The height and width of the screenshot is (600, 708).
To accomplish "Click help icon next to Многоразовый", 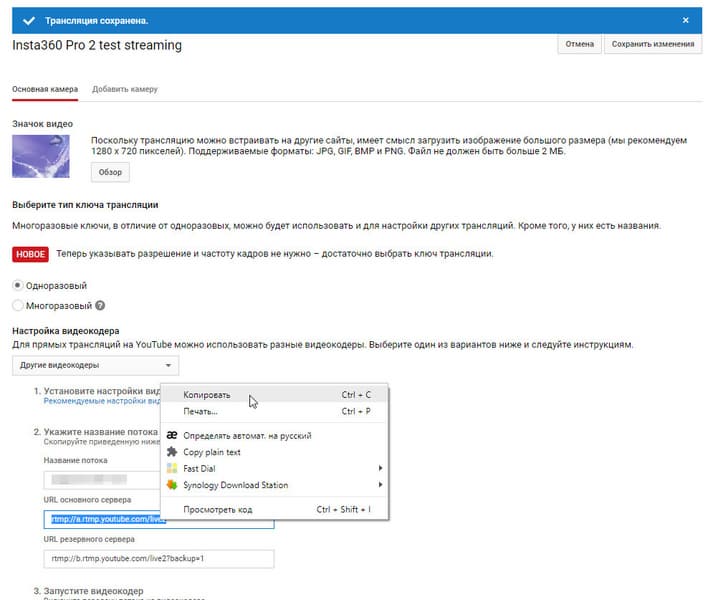I will click(x=100, y=306).
